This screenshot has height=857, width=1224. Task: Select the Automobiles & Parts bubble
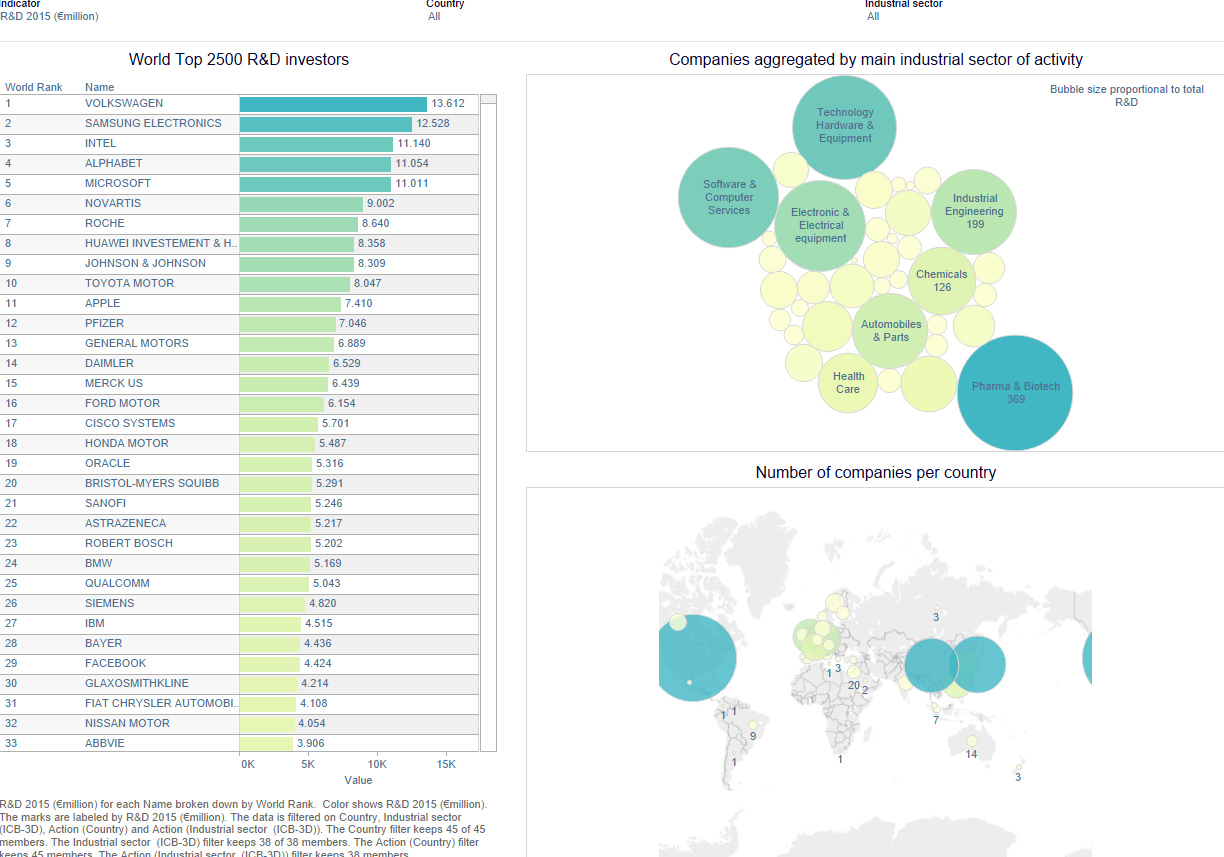(890, 330)
